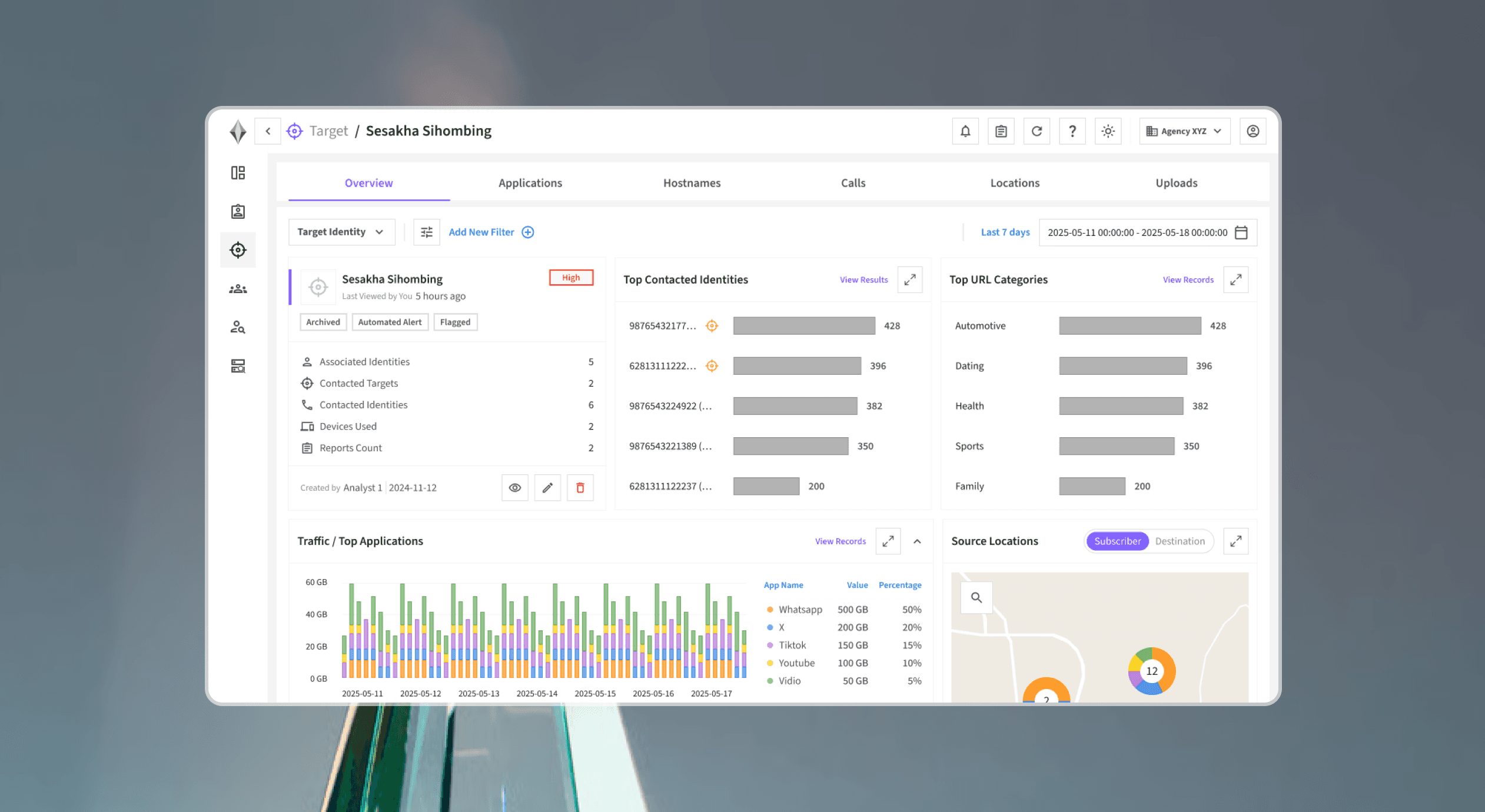The image size is (1485, 812).
Task: Click the app diamond logo
Action: click(238, 131)
